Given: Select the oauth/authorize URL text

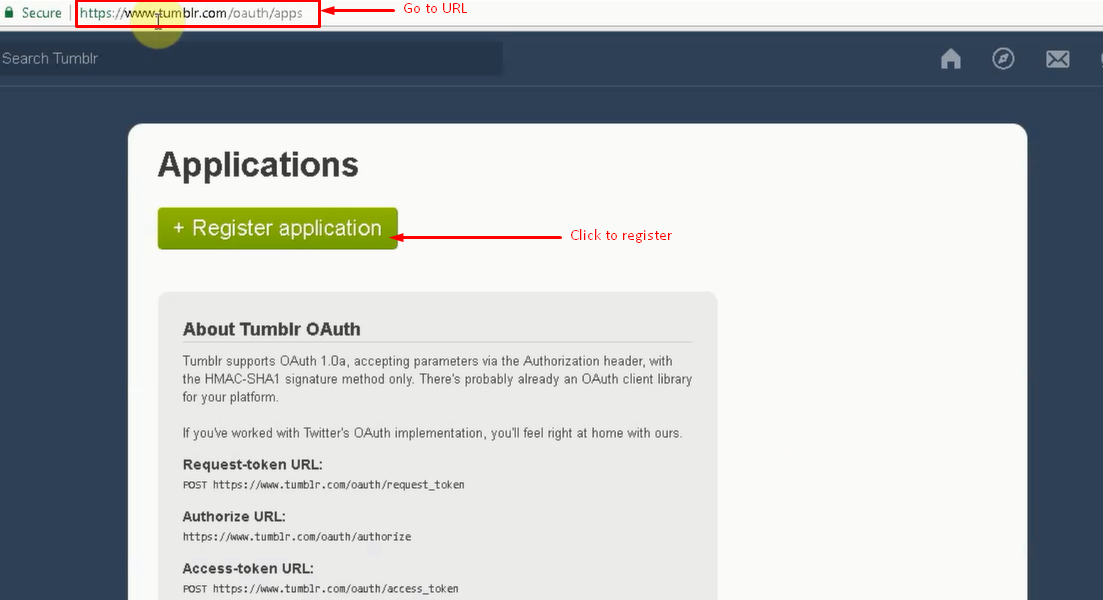Looking at the screenshot, I should tap(297, 537).
